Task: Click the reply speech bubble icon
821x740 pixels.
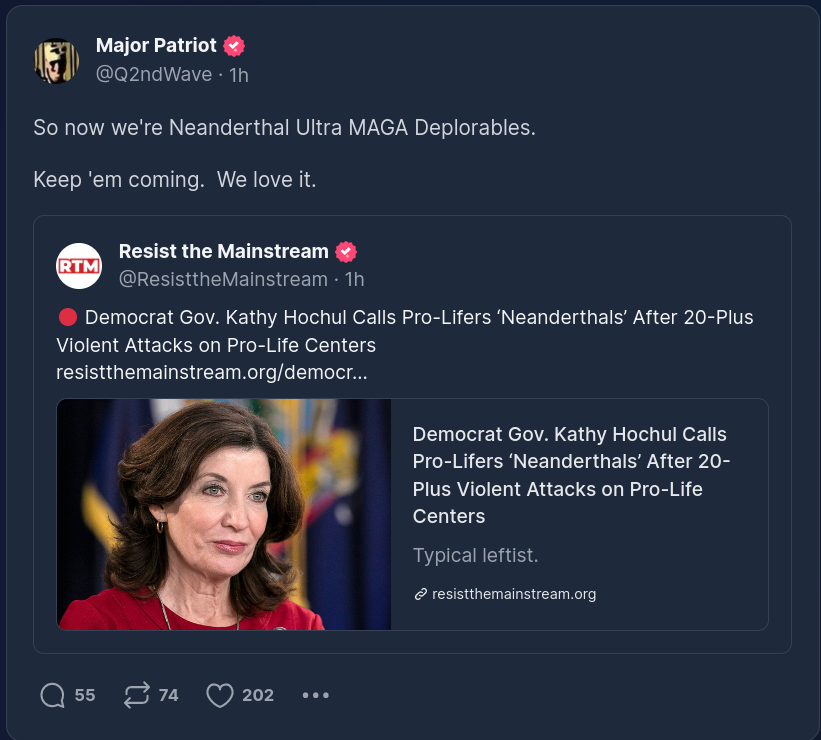Action: pos(52,695)
